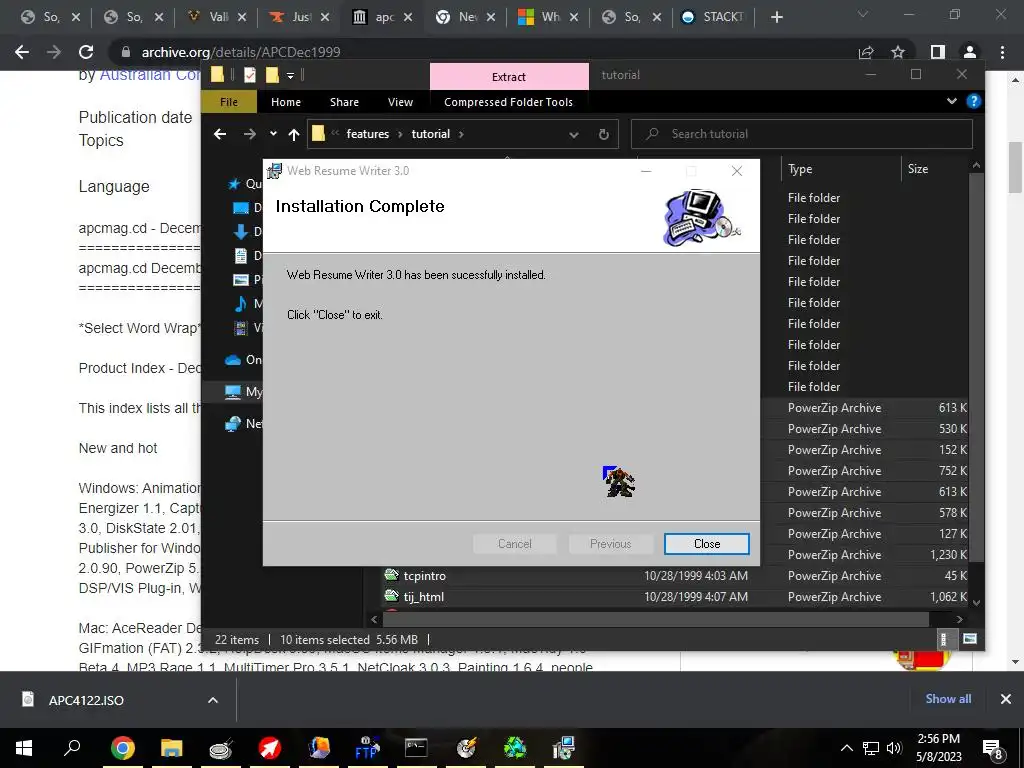This screenshot has height=768, width=1024.
Task: Open Chrome profile avatar menu
Action: [x=970, y=52]
